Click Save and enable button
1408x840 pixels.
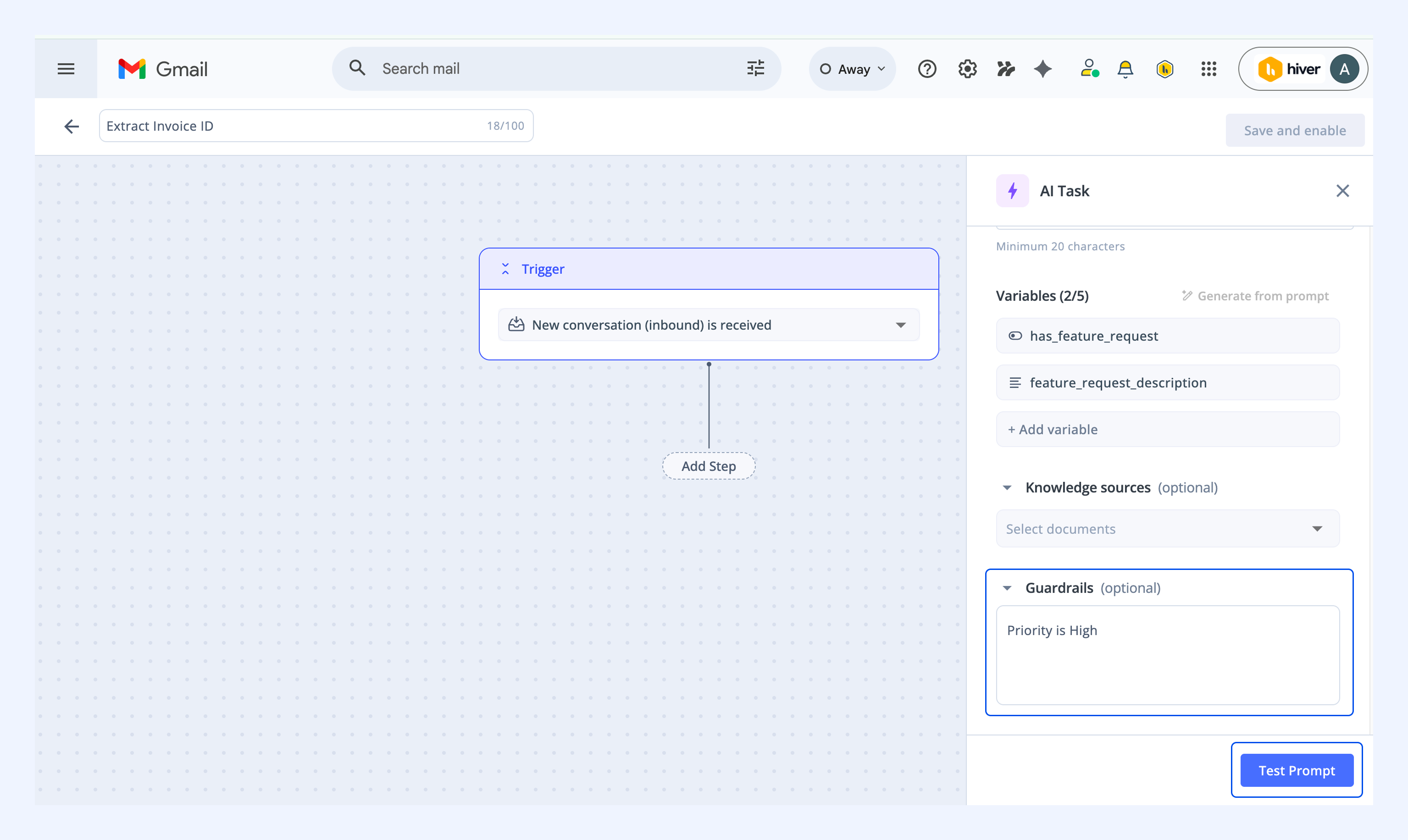pos(1295,131)
